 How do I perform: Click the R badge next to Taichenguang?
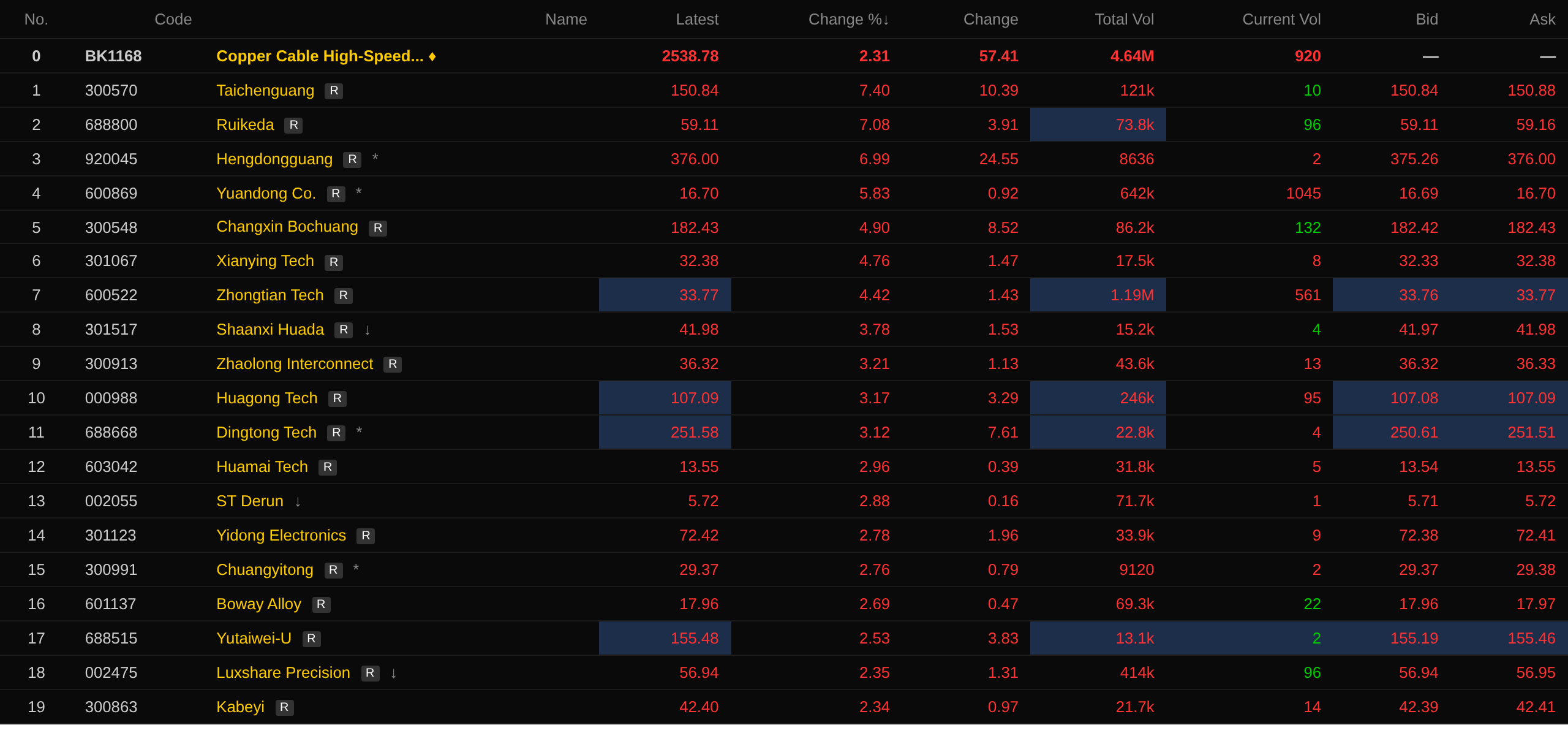click(x=334, y=91)
